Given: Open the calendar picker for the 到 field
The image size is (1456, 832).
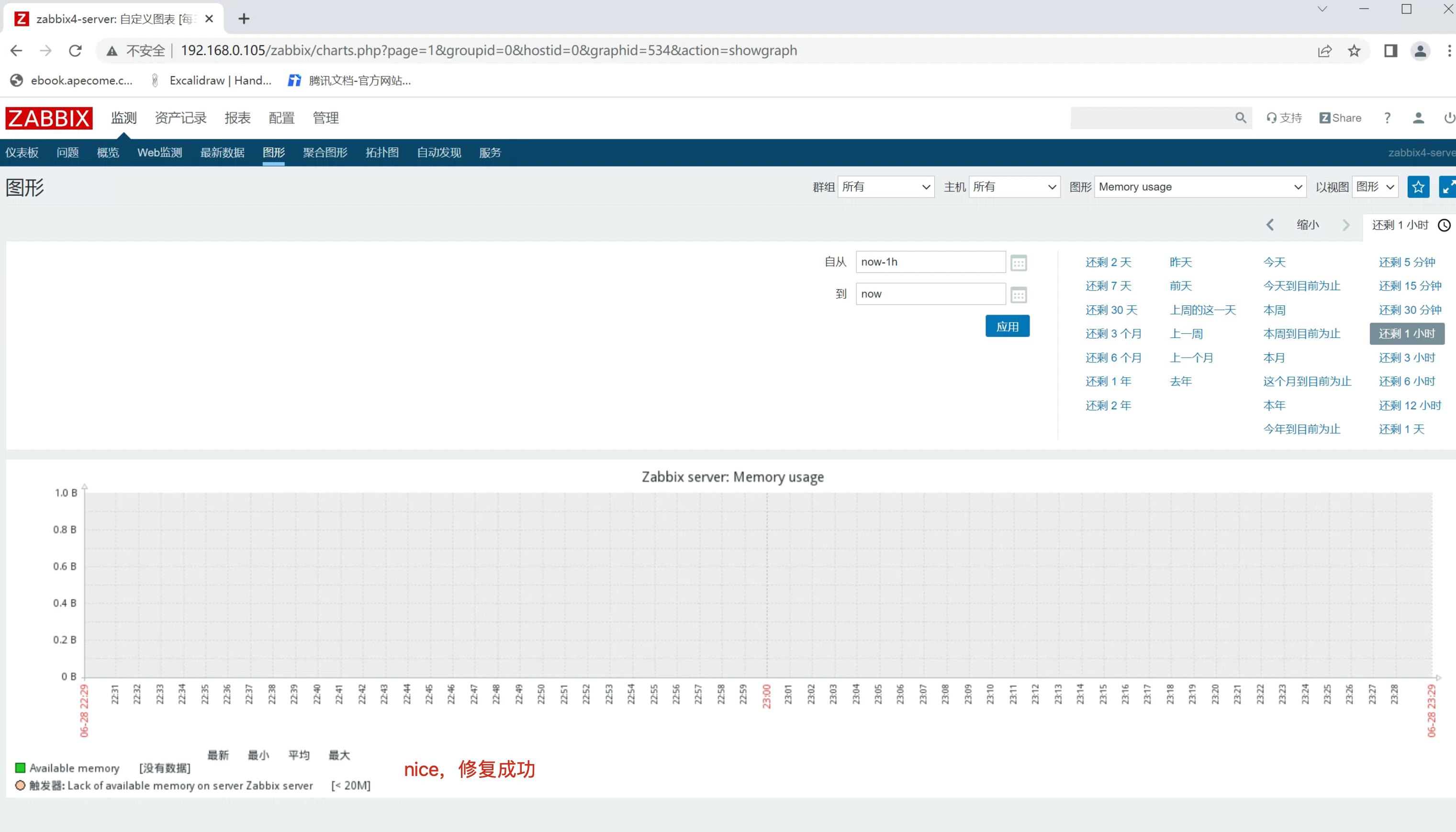Looking at the screenshot, I should [1019, 295].
